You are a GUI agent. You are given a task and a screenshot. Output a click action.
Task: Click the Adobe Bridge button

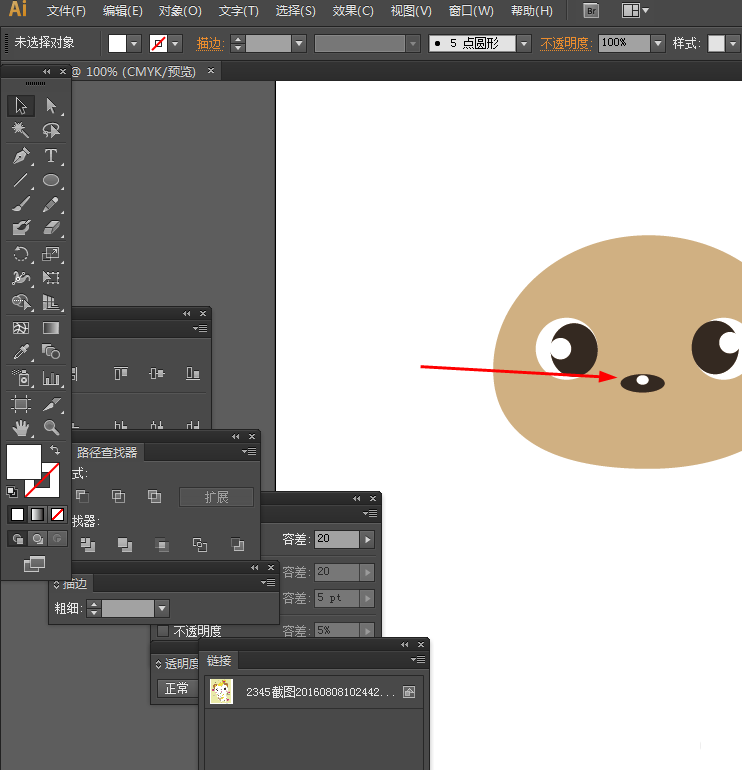click(x=591, y=11)
